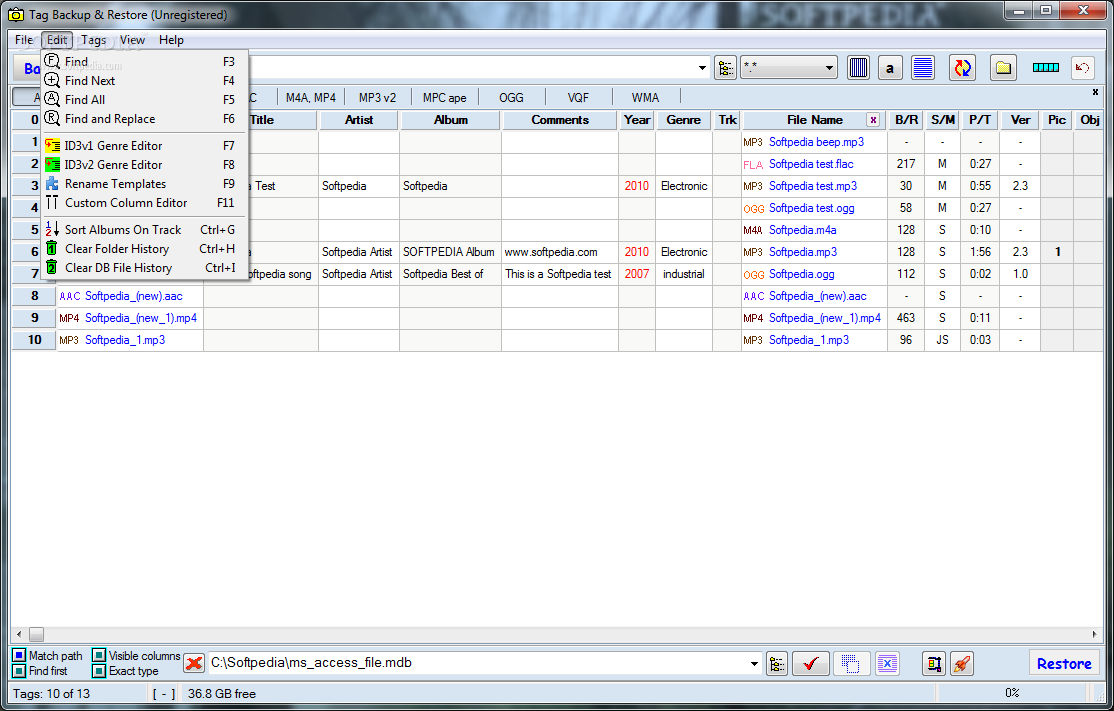Choose Find Next menu entry
1114x711 pixels.
(144, 81)
